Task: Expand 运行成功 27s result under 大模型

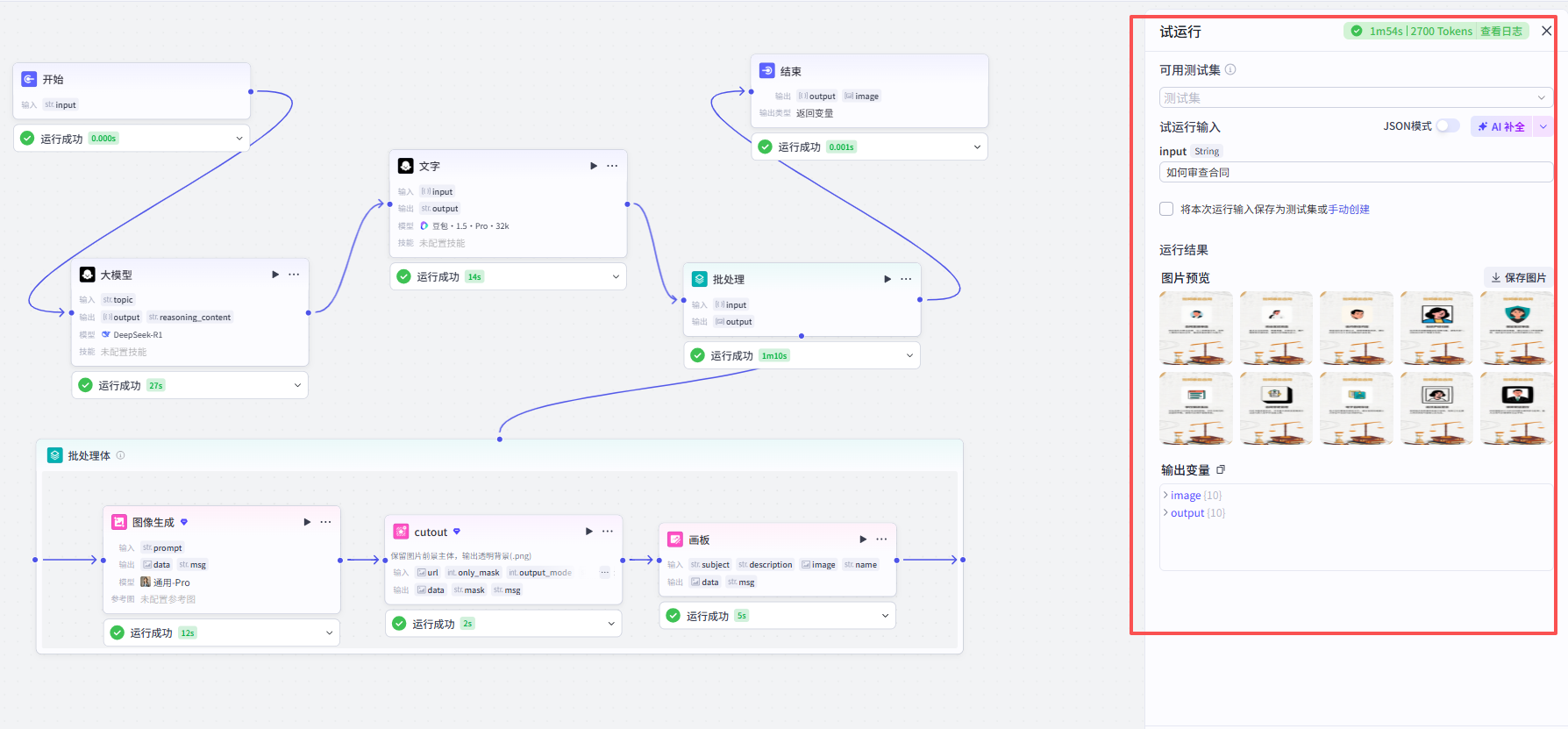Action: [x=297, y=385]
